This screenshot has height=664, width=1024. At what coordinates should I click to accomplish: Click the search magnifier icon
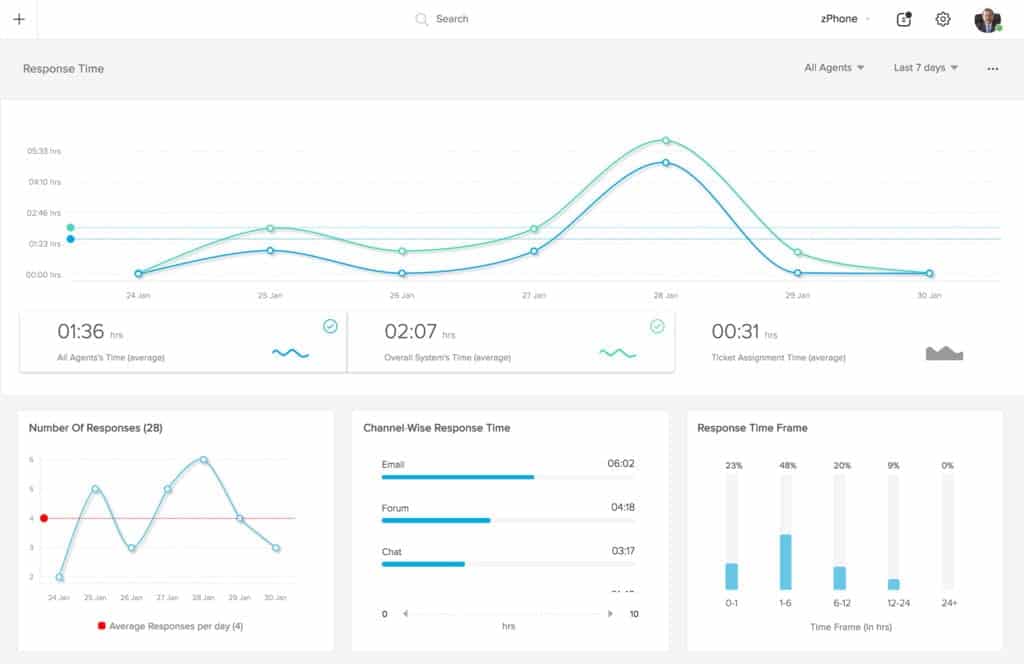click(x=421, y=19)
